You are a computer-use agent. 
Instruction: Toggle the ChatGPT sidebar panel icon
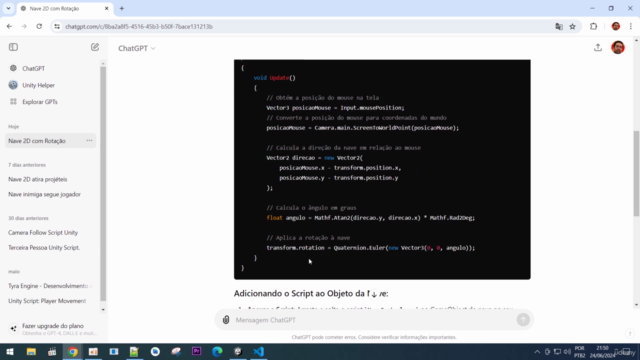(13, 47)
